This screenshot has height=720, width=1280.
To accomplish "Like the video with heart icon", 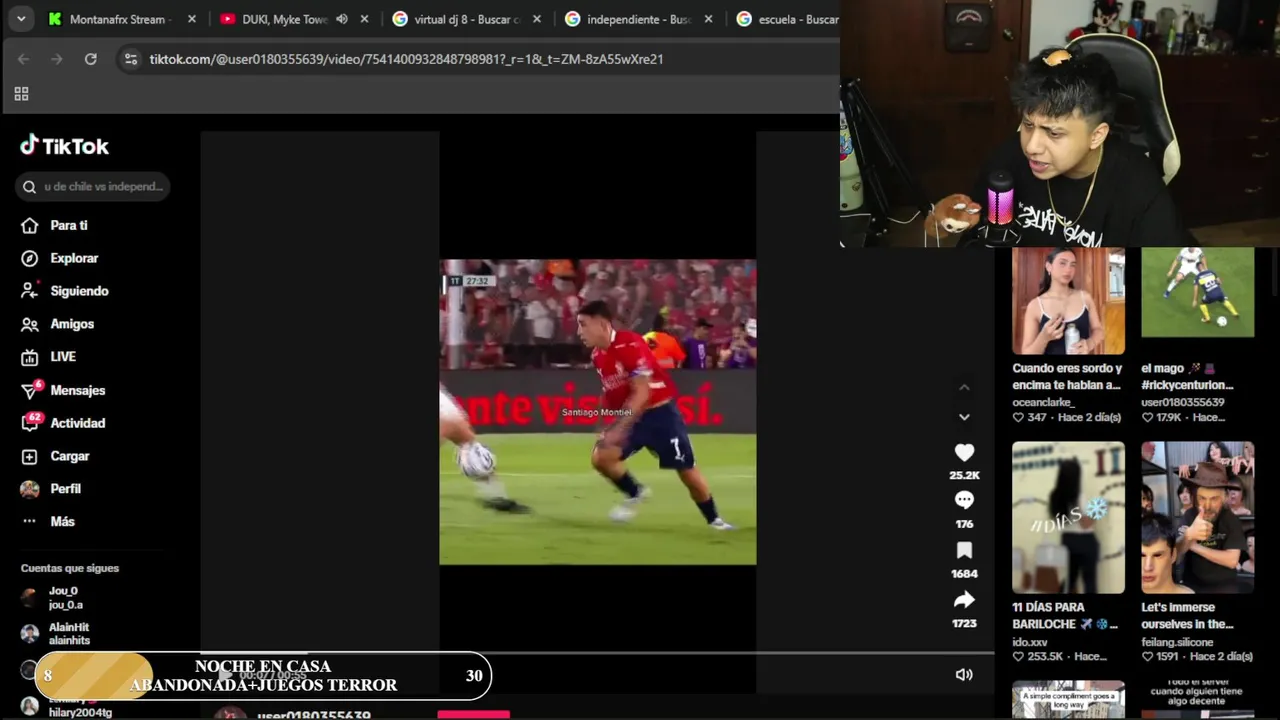I will click(964, 453).
